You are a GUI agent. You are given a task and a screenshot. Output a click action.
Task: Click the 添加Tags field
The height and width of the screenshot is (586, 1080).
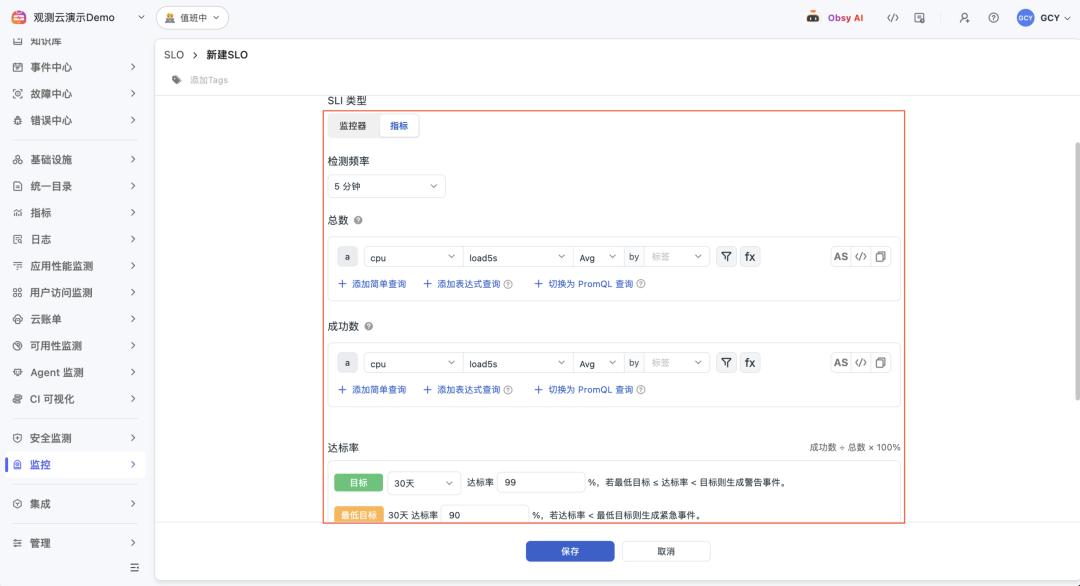pyautogui.click(x=209, y=80)
